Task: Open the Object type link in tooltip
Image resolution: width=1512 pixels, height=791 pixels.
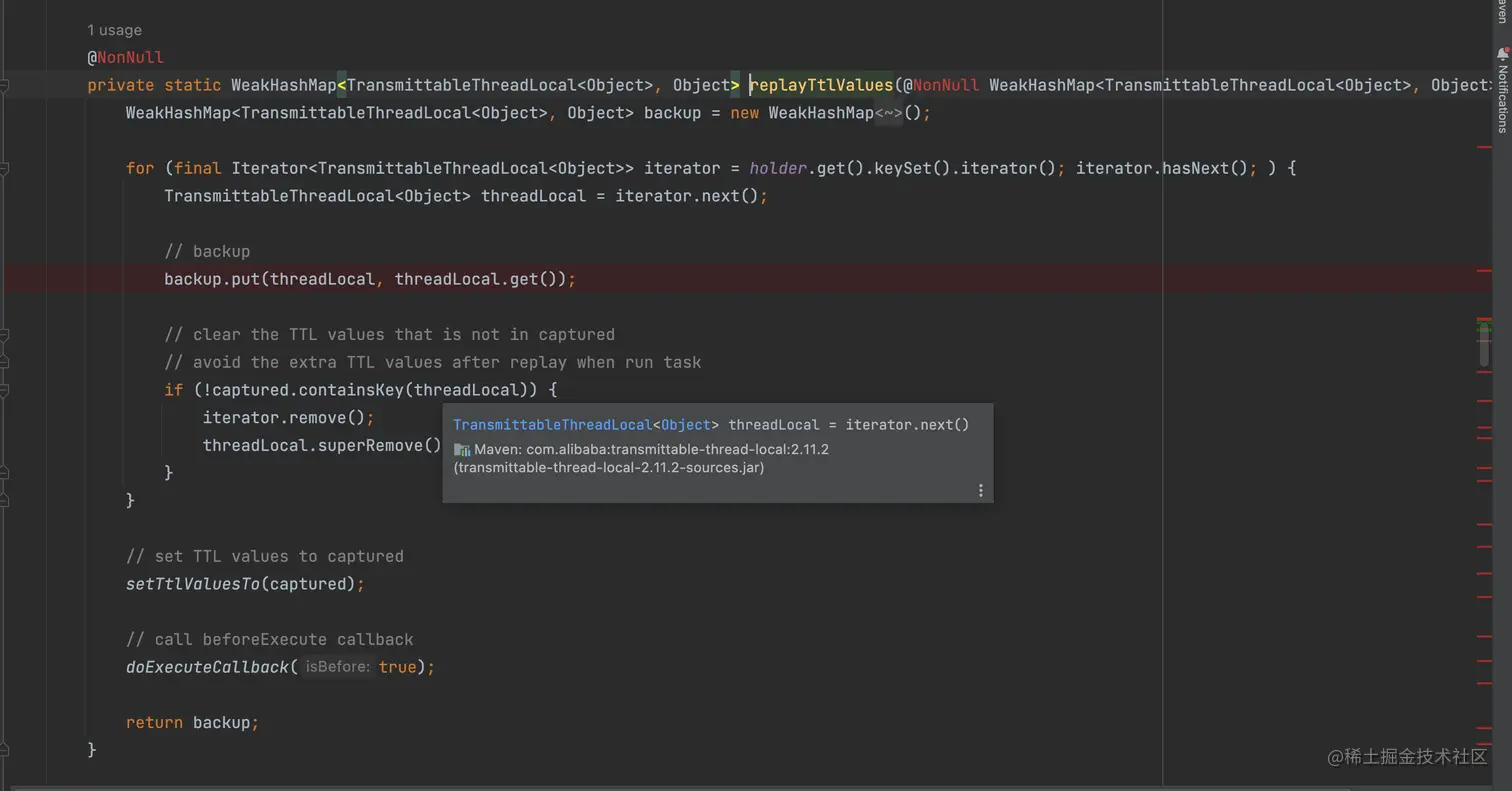Action: coord(685,425)
